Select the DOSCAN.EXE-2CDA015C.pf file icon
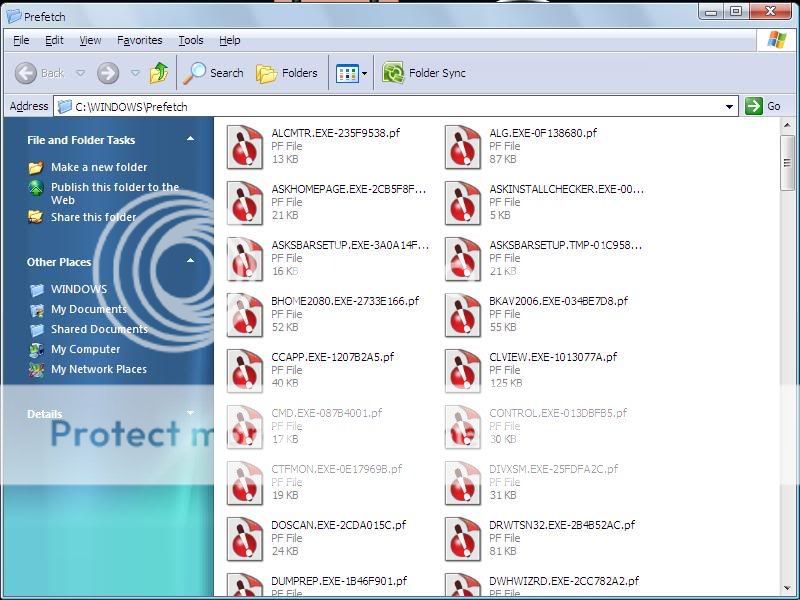800x600 pixels. (245, 538)
